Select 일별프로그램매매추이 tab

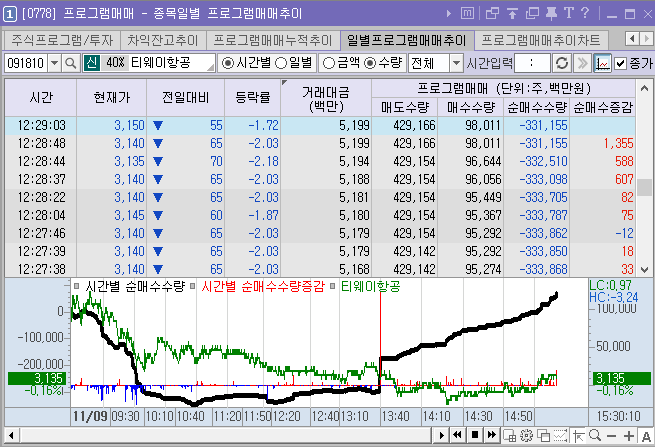tap(406, 40)
